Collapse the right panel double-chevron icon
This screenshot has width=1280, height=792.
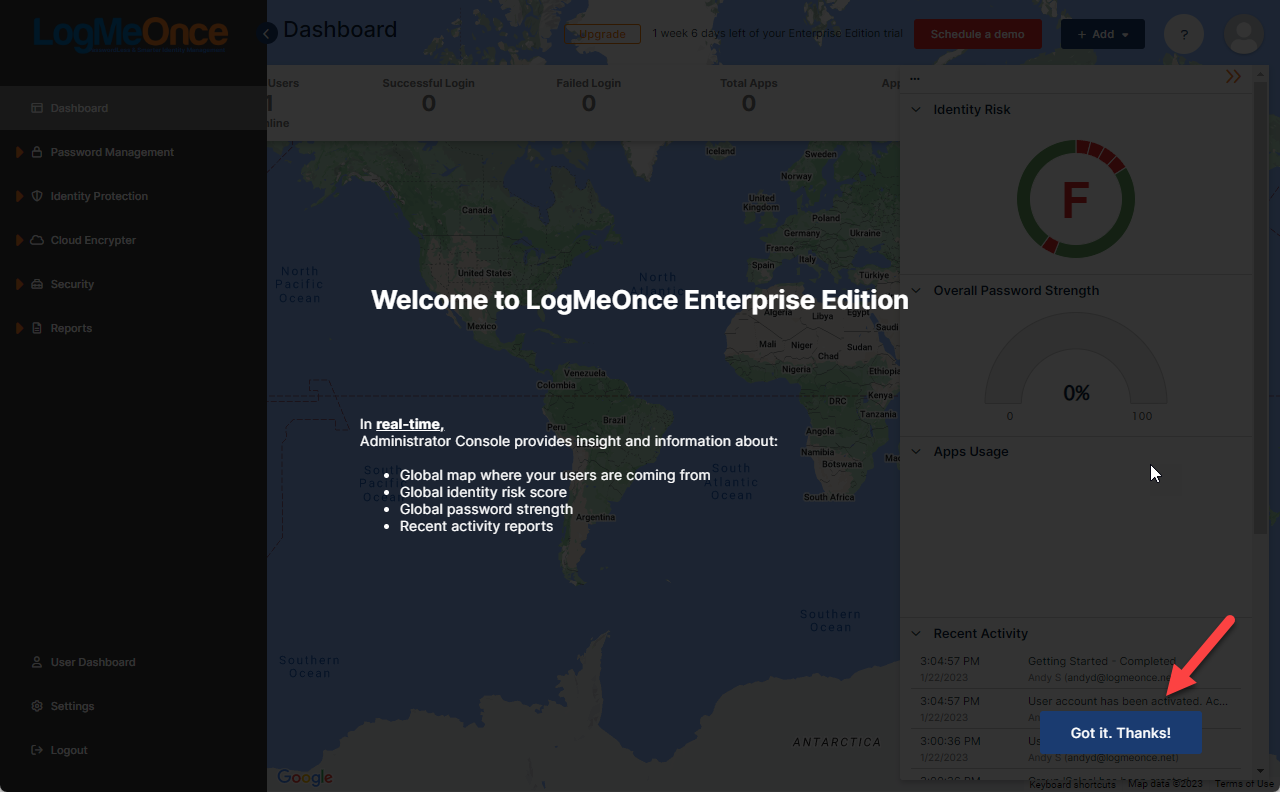pyautogui.click(x=1233, y=77)
